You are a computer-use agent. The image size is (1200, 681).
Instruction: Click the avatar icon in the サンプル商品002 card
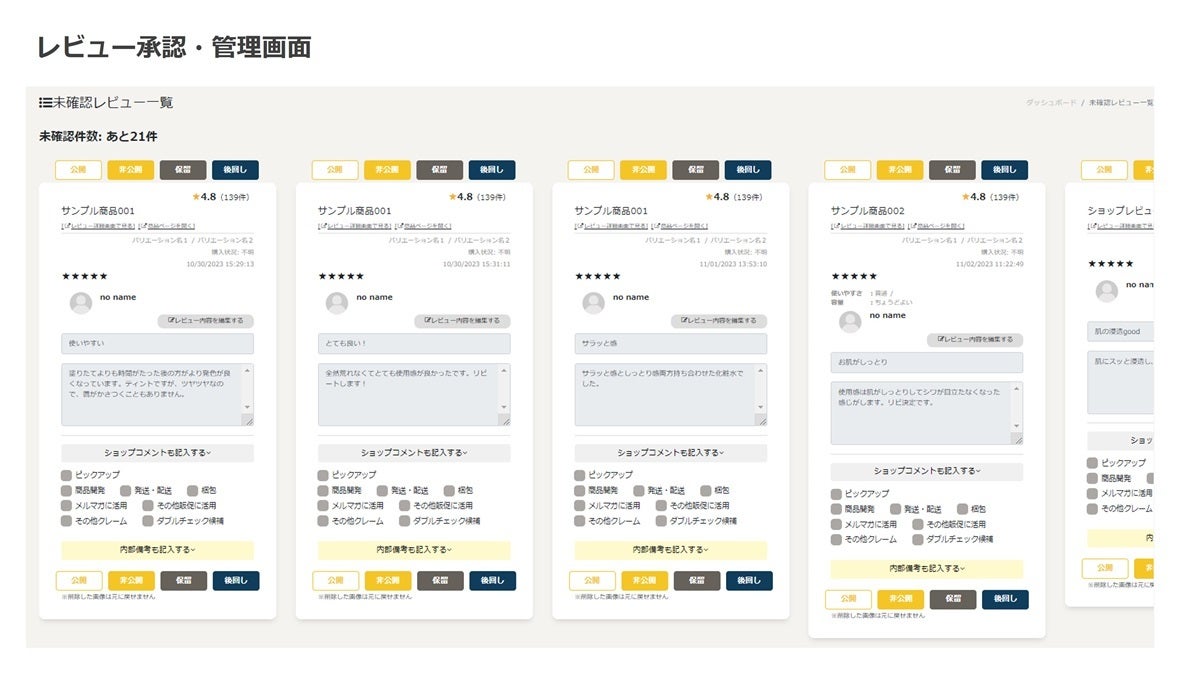pos(850,321)
